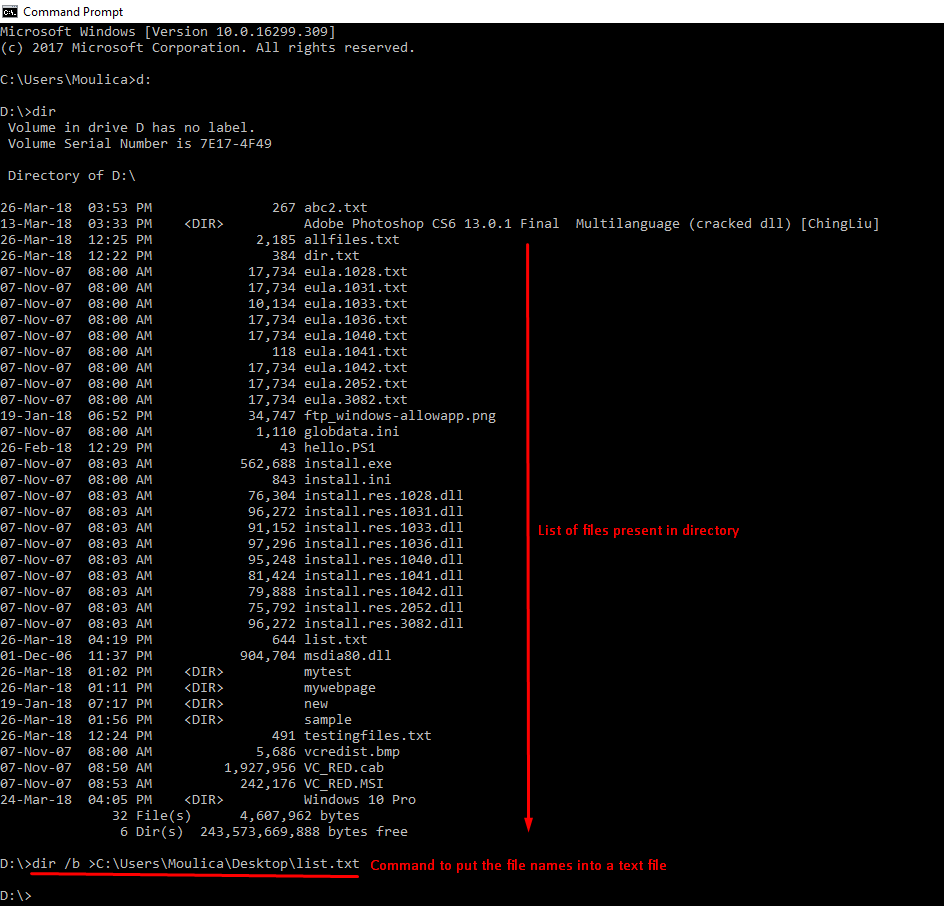Click the mywebpage directory name
Screen dimensions: 944x906
pyautogui.click(x=340, y=687)
